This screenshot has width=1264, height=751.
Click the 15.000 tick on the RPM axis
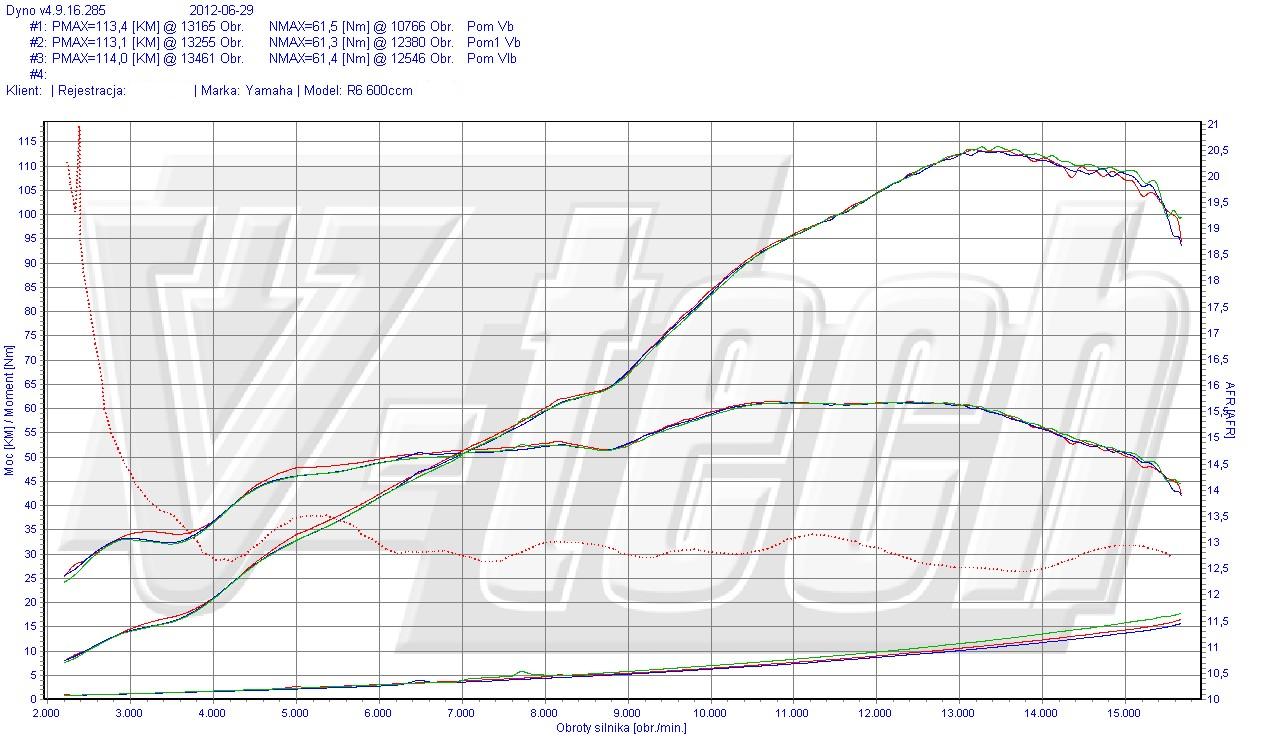(1124, 713)
